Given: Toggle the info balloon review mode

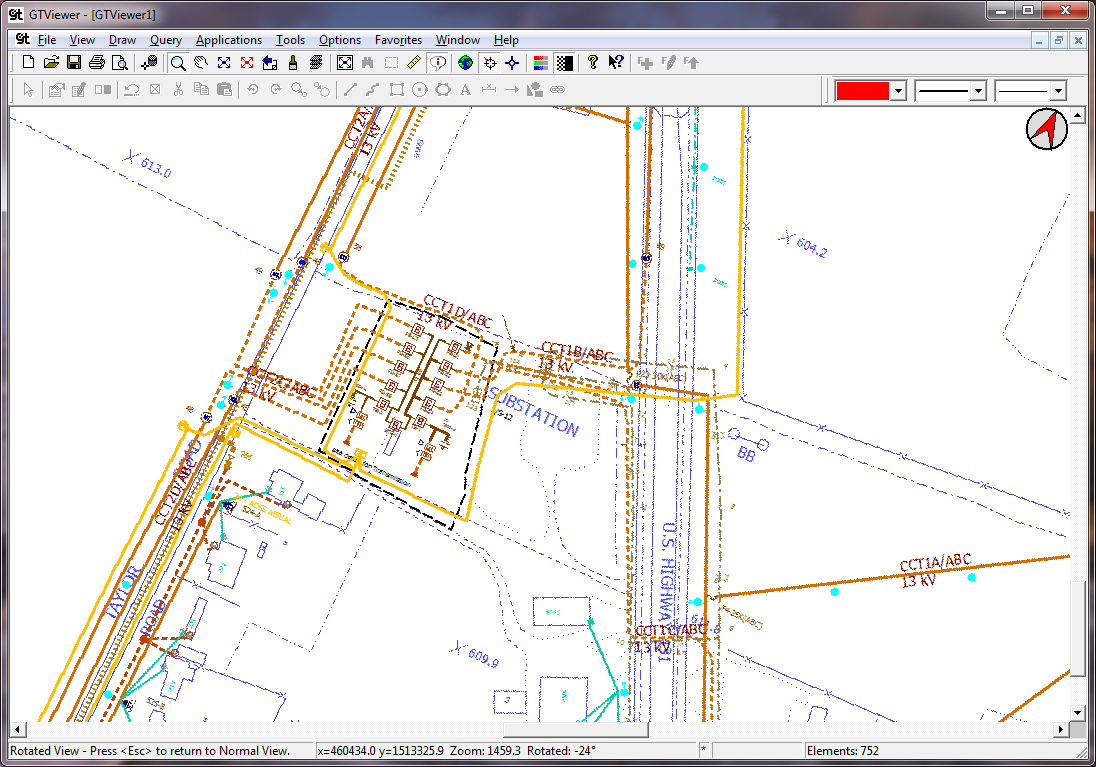Looking at the screenshot, I should [x=437, y=62].
